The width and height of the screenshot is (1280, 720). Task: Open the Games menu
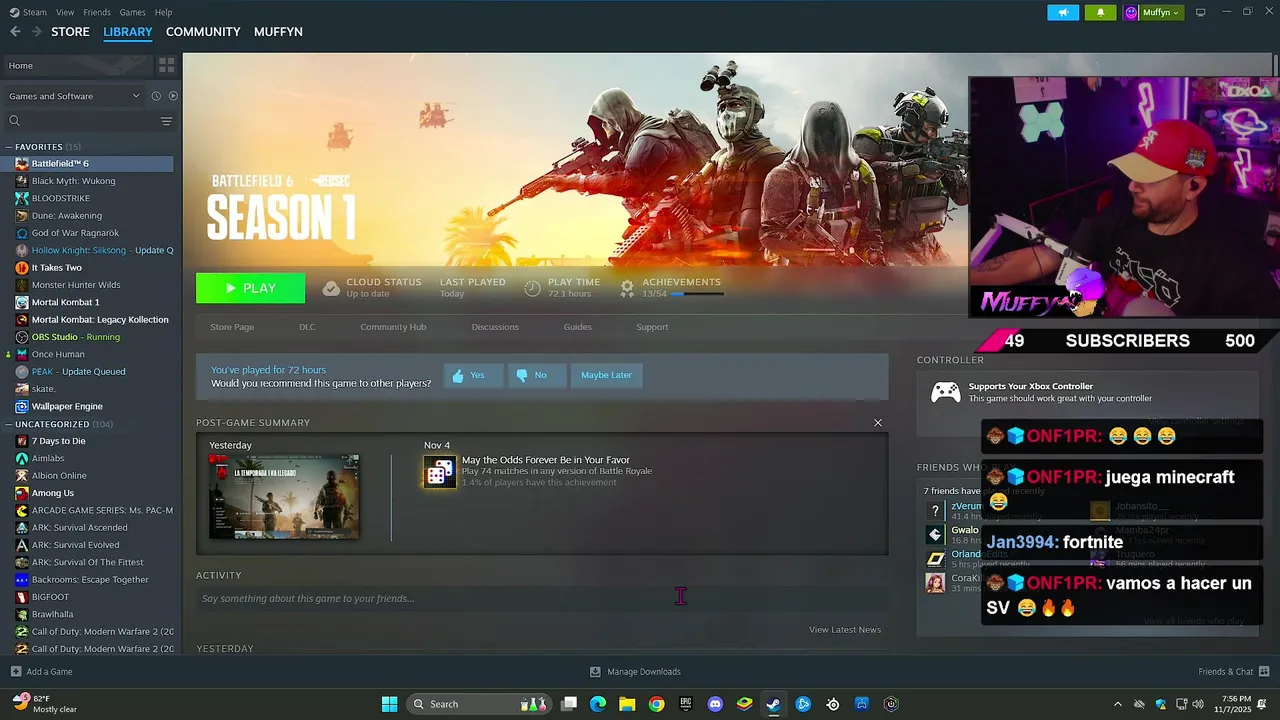click(x=132, y=12)
